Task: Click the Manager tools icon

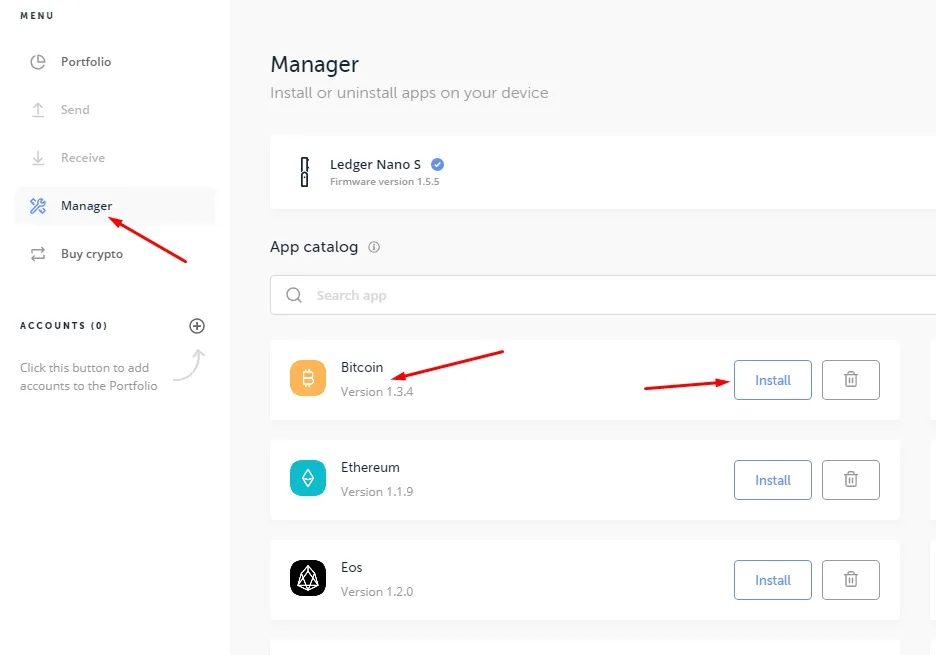Action: click(x=38, y=206)
